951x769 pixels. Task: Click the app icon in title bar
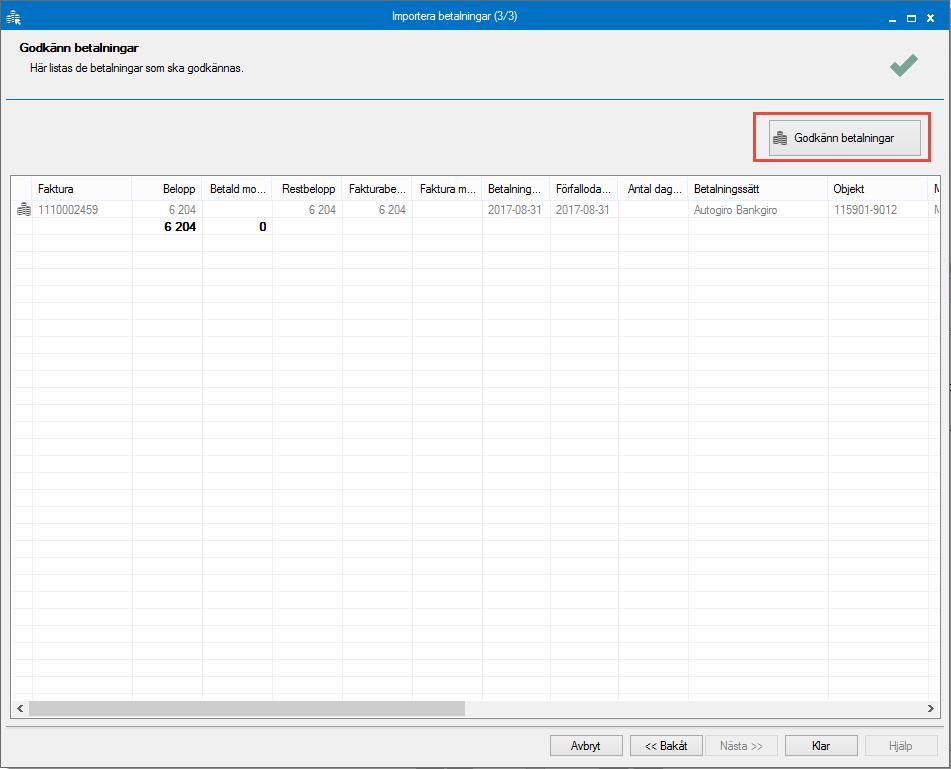tap(13, 18)
